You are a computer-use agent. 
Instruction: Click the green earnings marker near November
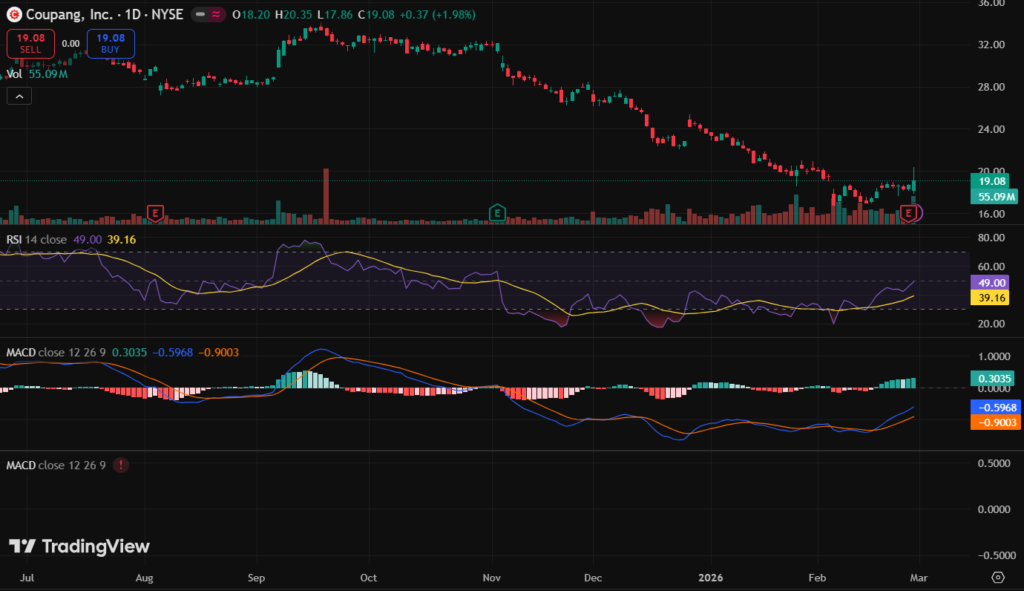pyautogui.click(x=497, y=212)
